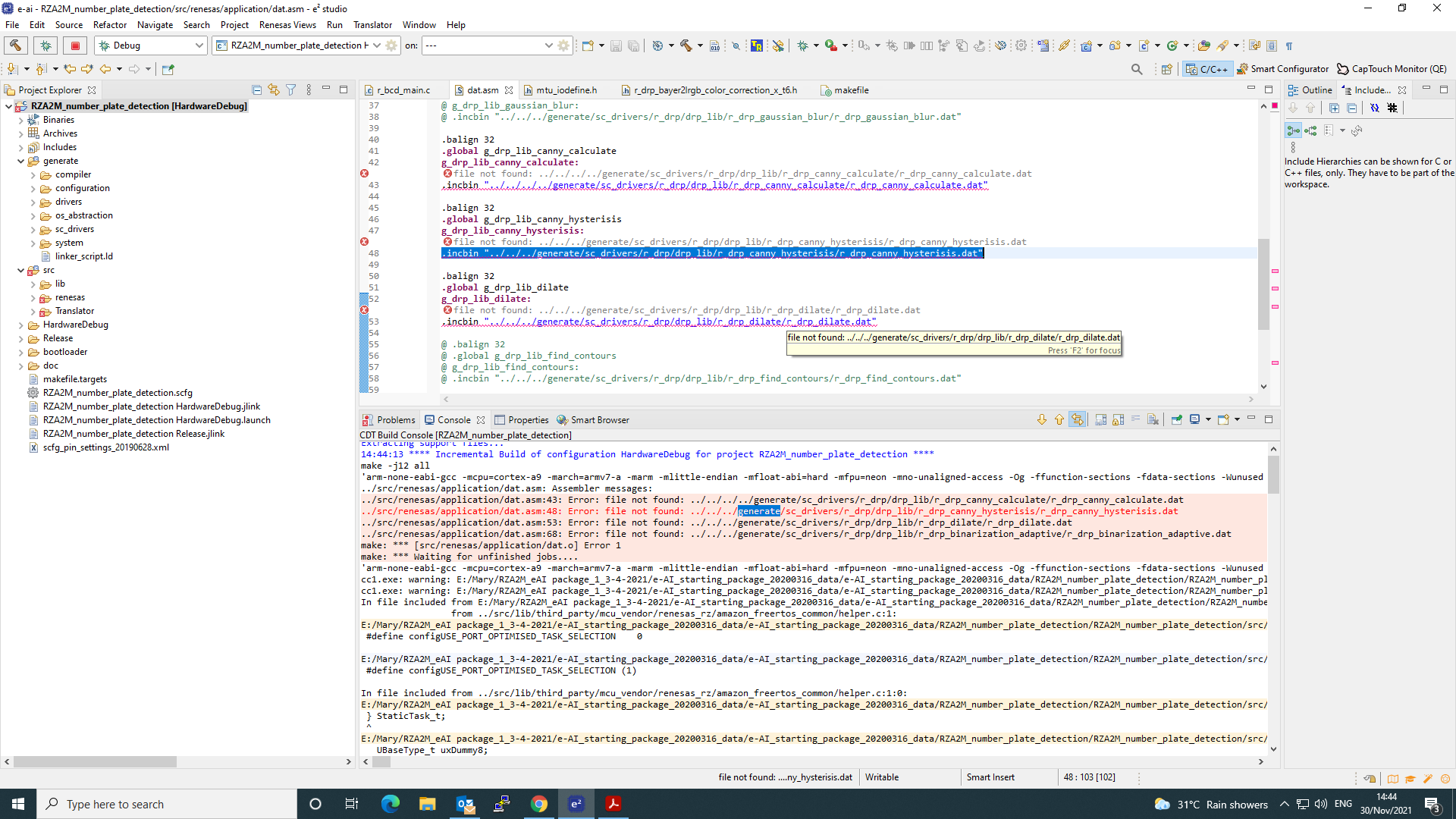Click the editor vertical scrollbar thumb
Viewport: 1456px width, 819px height.
click(x=1263, y=284)
